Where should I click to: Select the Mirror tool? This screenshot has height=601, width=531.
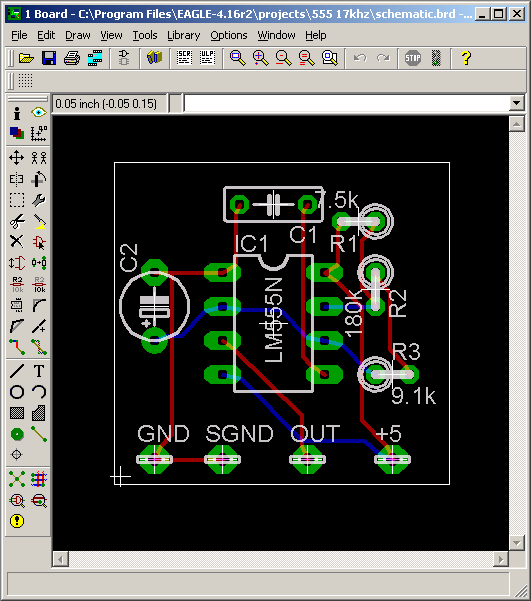coord(17,179)
